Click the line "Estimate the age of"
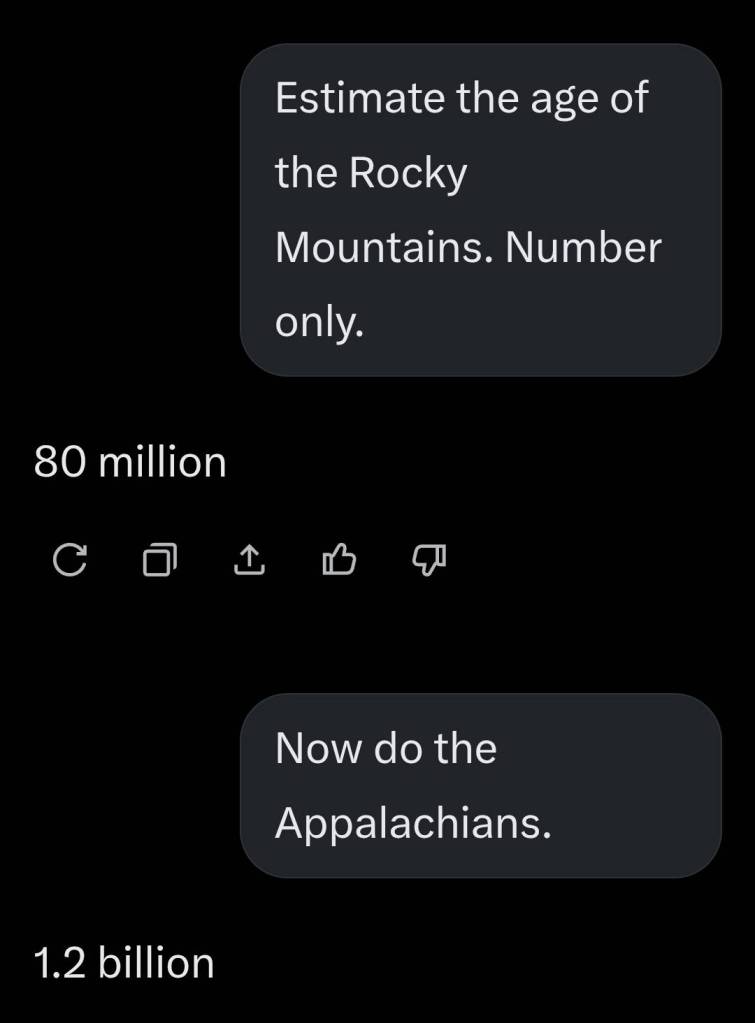The height and width of the screenshot is (1023, 755). [x=461, y=98]
